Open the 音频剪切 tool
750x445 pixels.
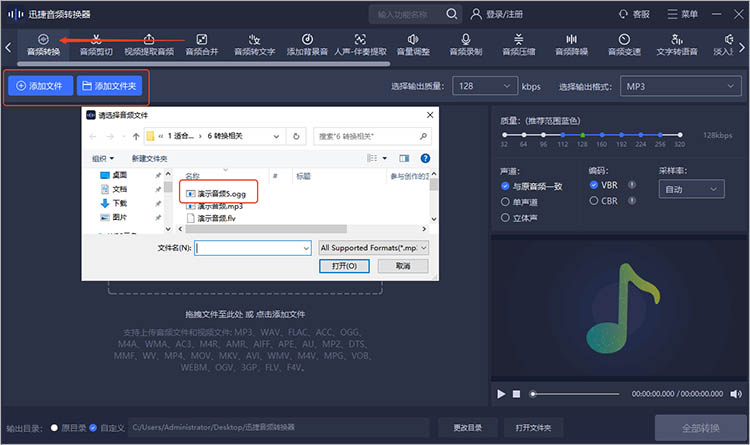[96, 45]
